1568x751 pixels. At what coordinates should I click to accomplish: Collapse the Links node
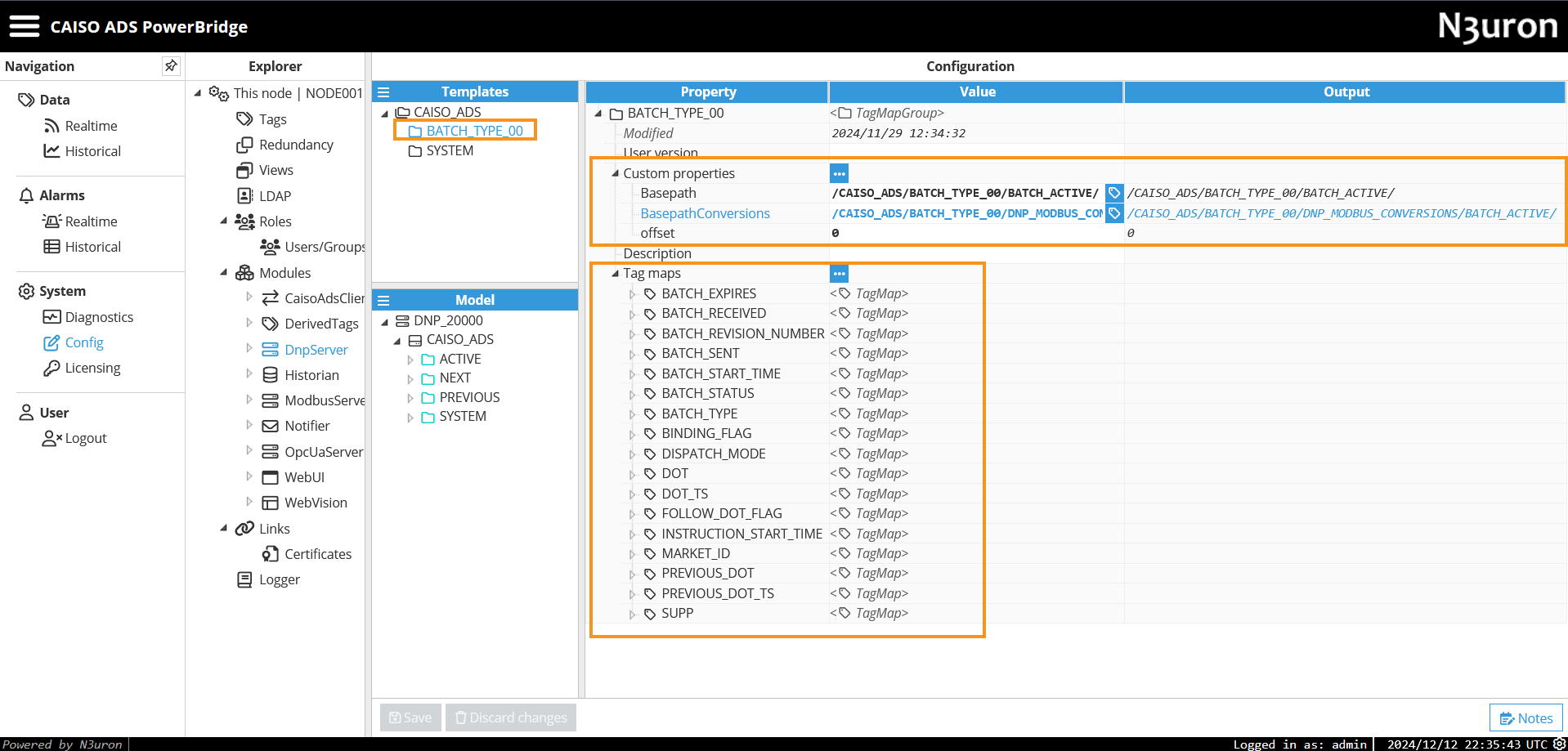click(223, 529)
